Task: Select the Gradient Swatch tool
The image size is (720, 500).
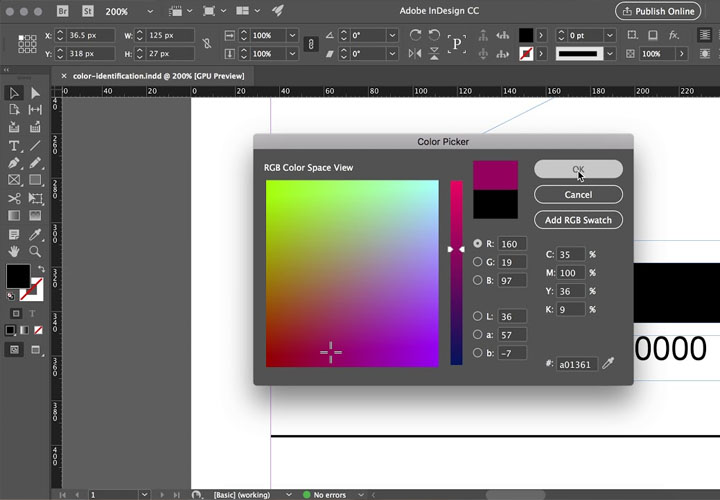Action: pos(14,215)
